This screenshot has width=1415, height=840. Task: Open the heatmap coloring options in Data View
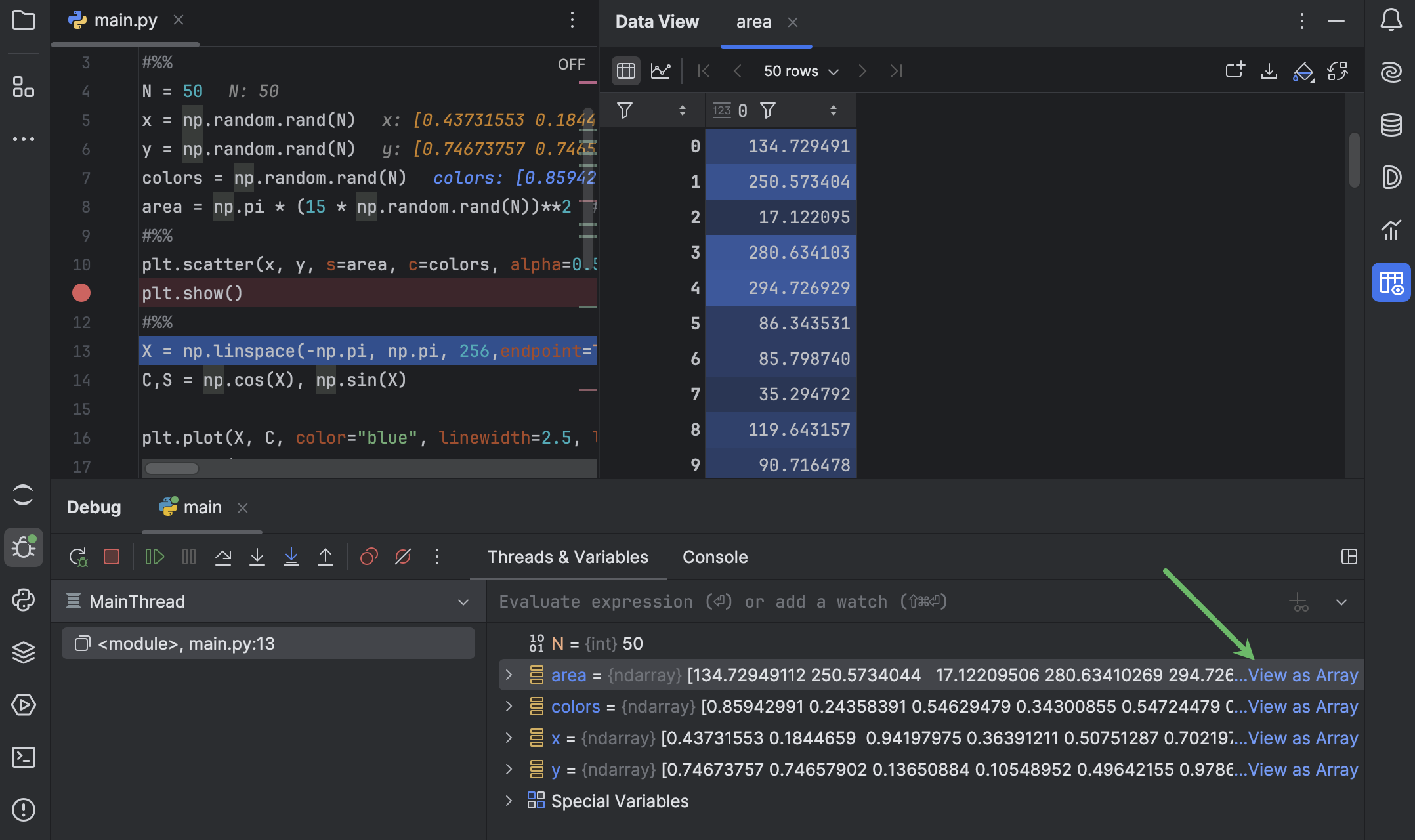click(1303, 71)
